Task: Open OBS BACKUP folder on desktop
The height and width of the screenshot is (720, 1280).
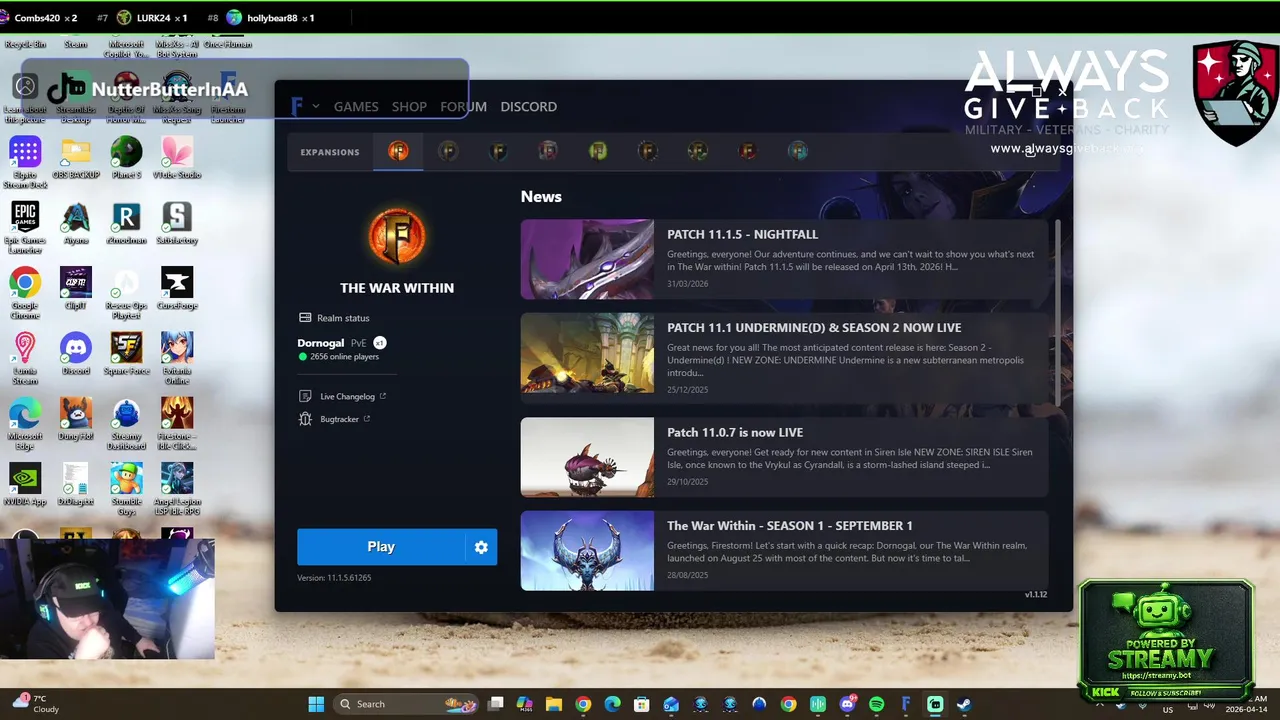Action: (x=76, y=158)
